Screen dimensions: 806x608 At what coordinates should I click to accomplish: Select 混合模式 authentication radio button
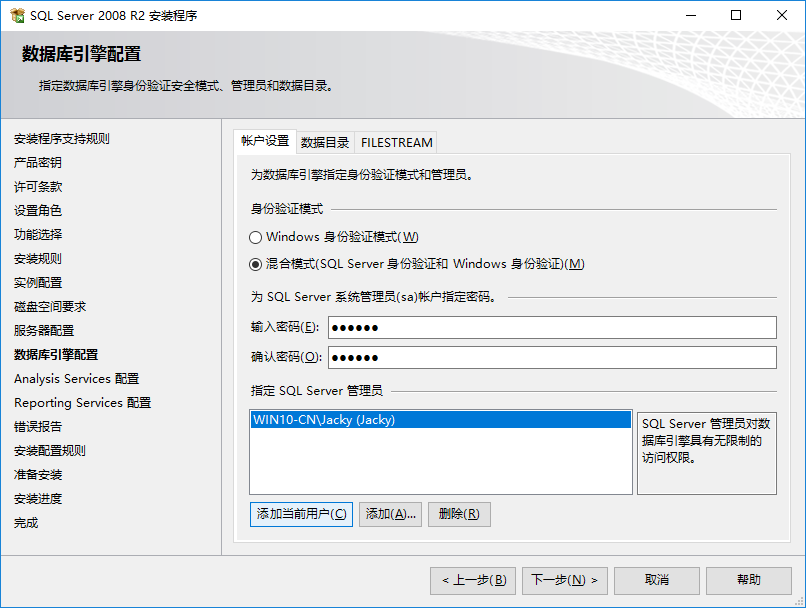point(255,264)
